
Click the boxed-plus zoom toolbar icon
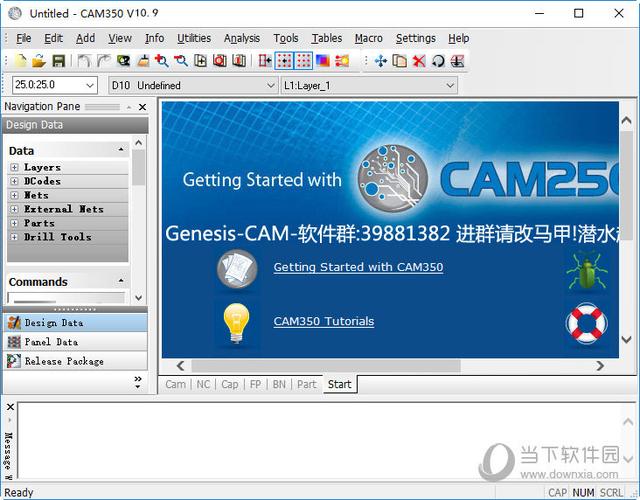click(200, 61)
